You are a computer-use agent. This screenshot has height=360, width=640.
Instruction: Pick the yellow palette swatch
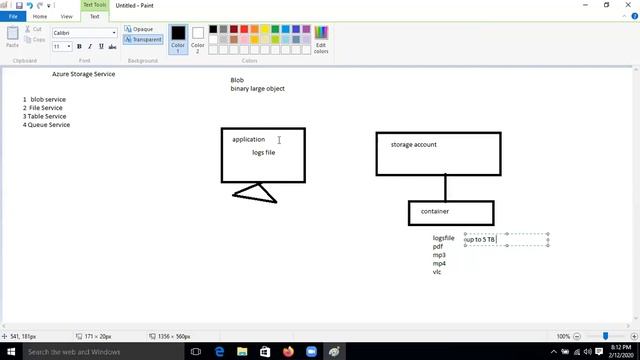(x=265, y=29)
